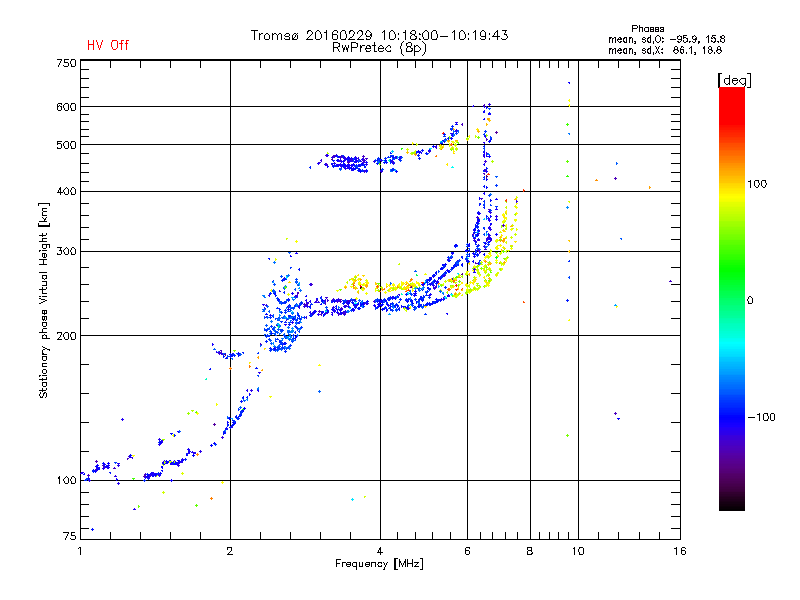Click the "RwPretec (8p)" subtitle
This screenshot has height=600, width=800.
(379, 48)
